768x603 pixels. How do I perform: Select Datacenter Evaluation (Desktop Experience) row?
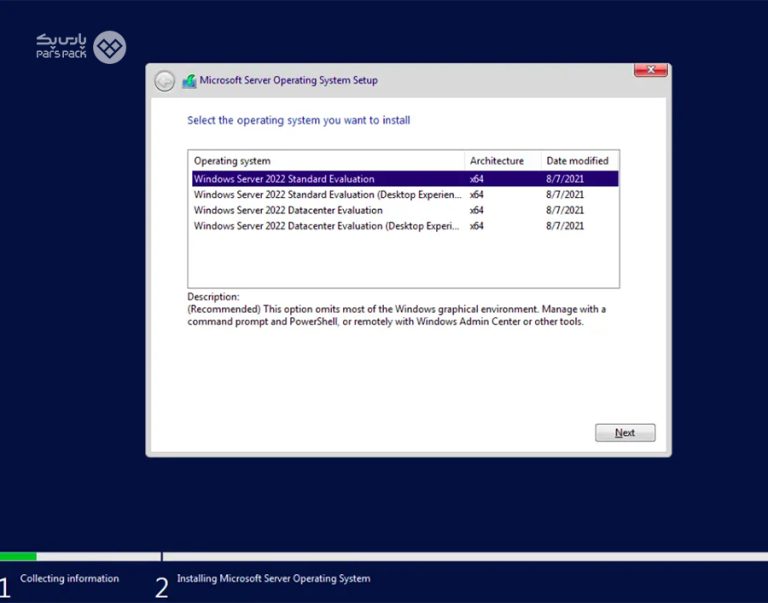[x=405, y=226]
